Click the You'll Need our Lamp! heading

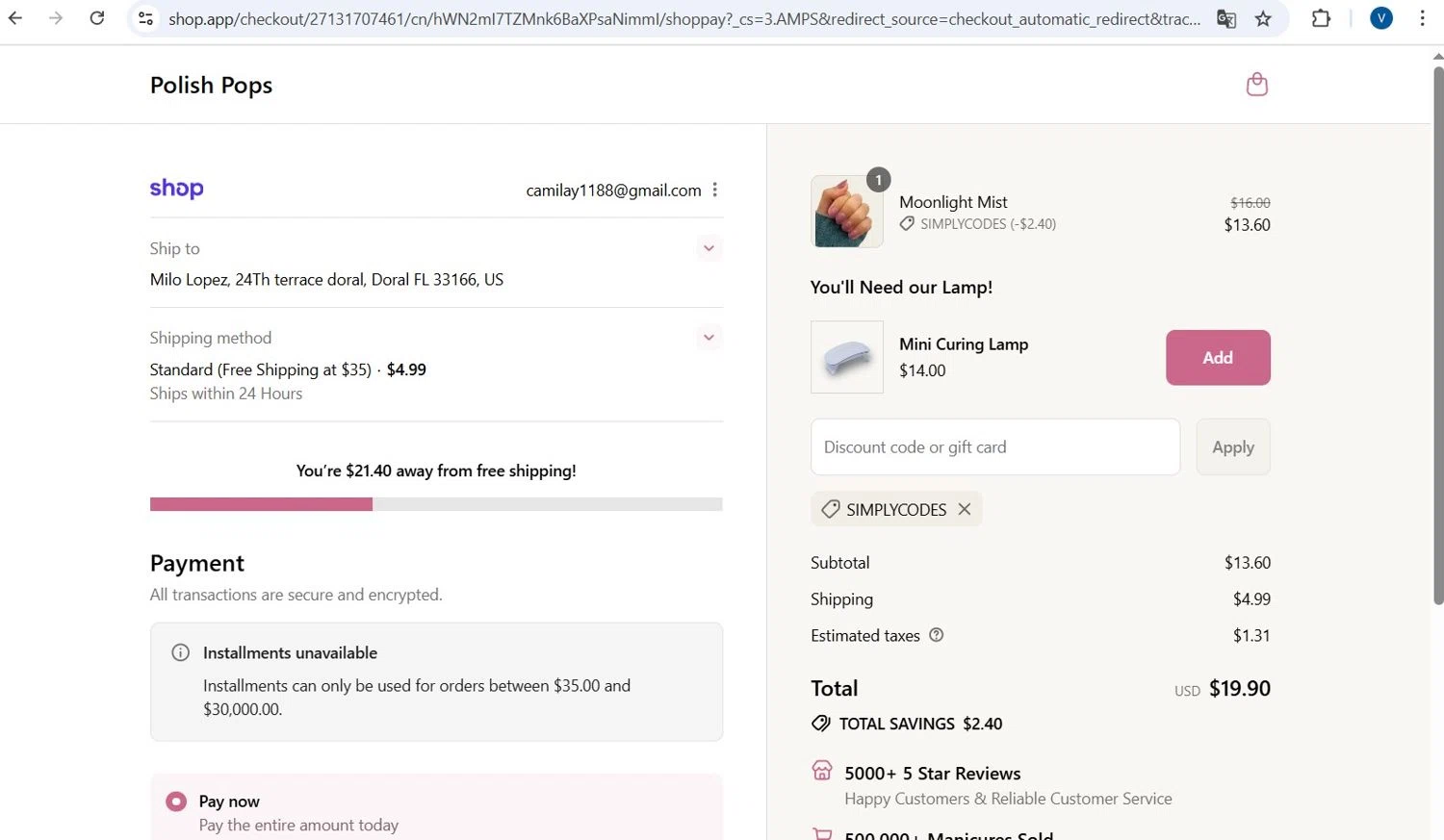(901, 287)
